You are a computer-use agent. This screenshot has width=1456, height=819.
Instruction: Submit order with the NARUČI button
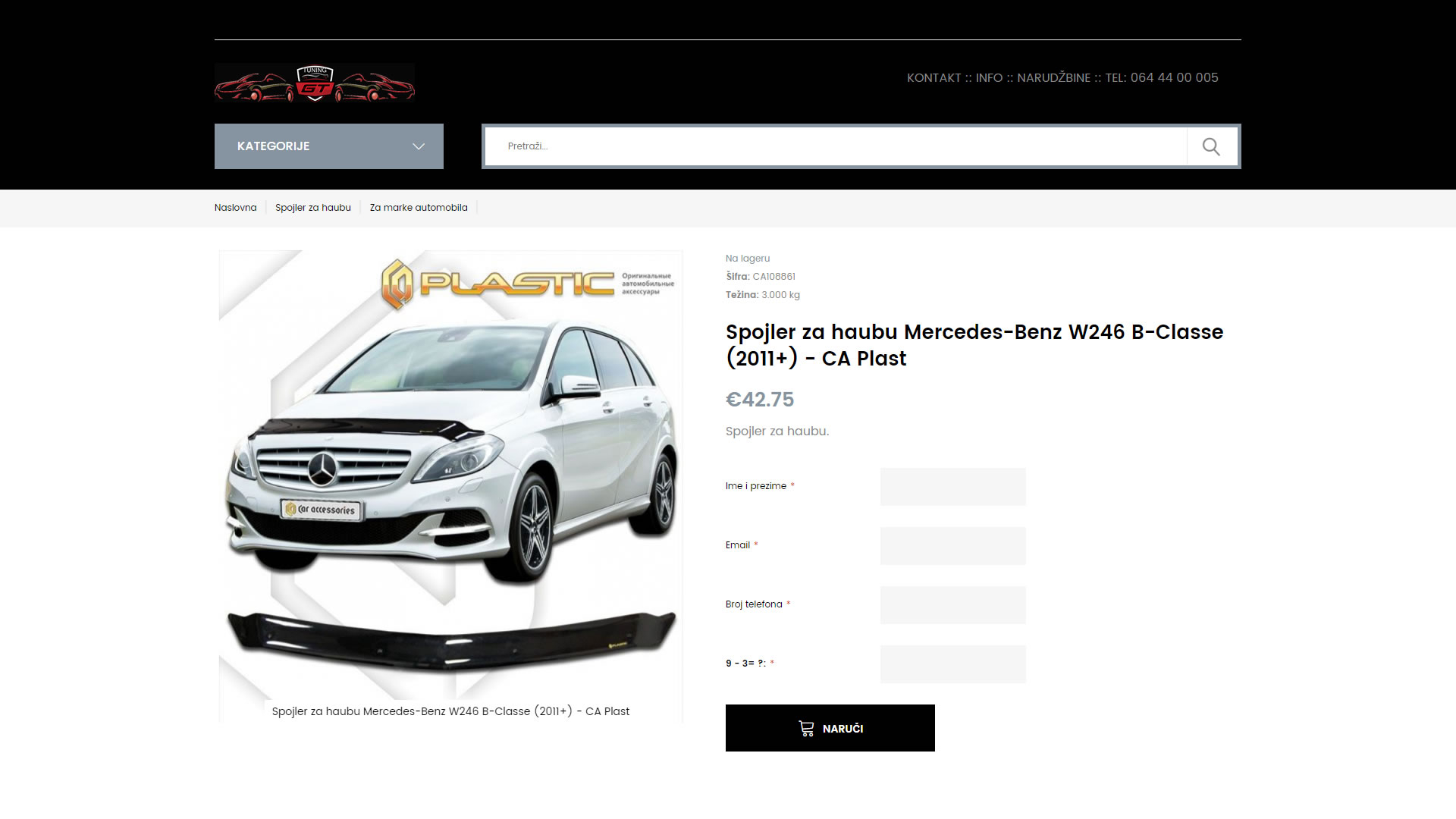(x=830, y=728)
